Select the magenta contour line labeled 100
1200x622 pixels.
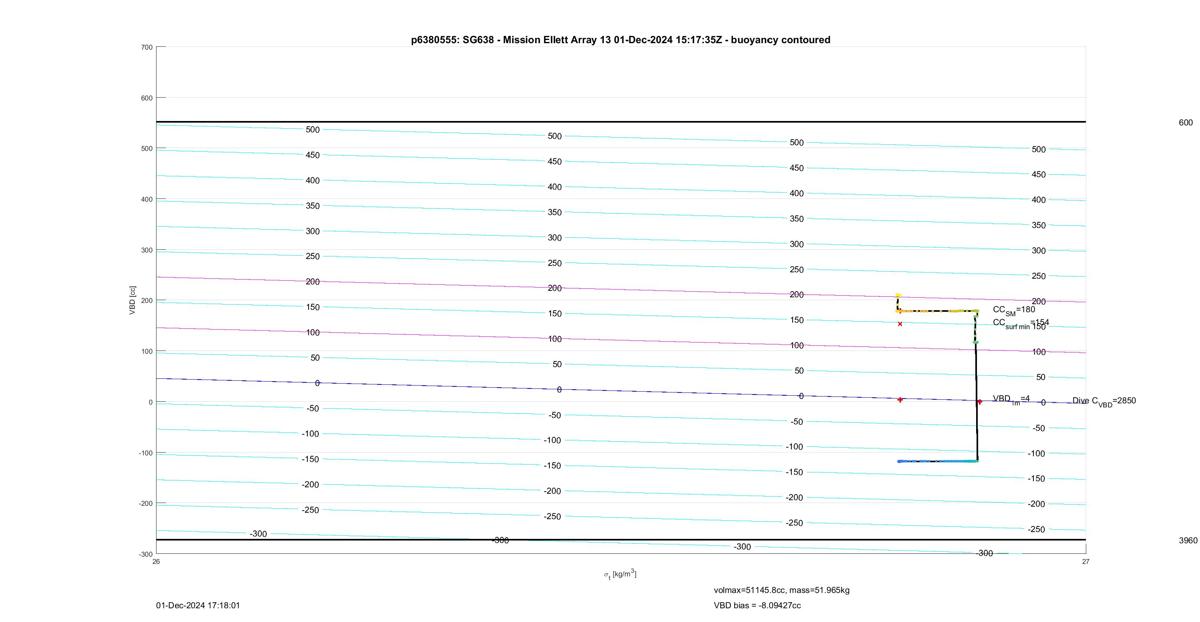click(x=621, y=340)
